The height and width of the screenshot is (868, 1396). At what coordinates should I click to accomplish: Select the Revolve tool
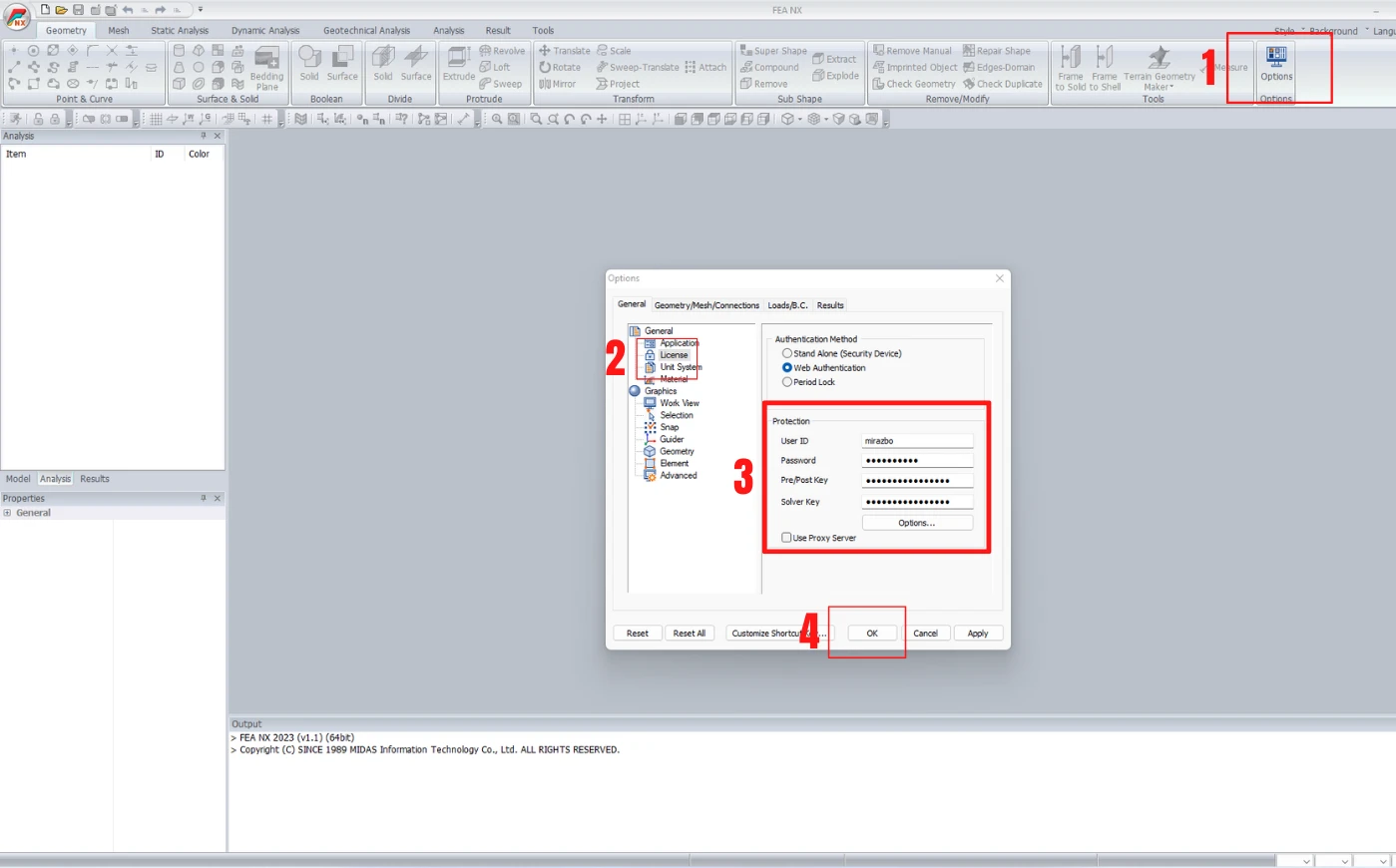[x=502, y=51]
